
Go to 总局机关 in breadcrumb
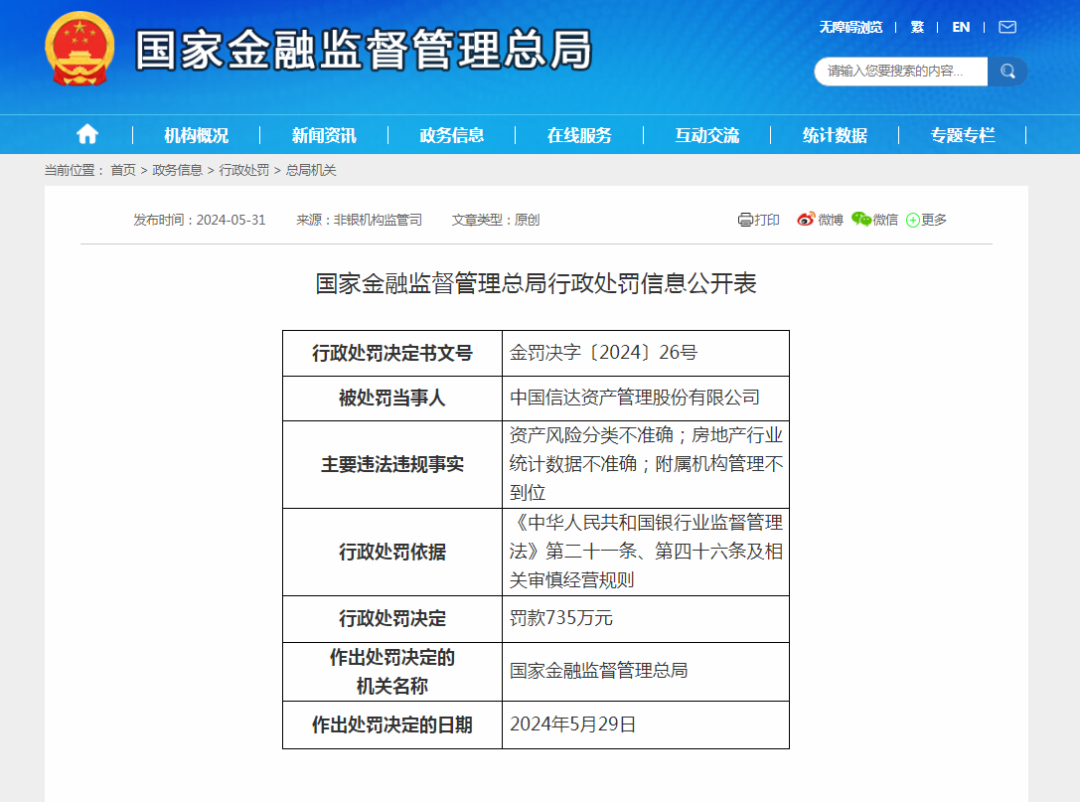(311, 170)
